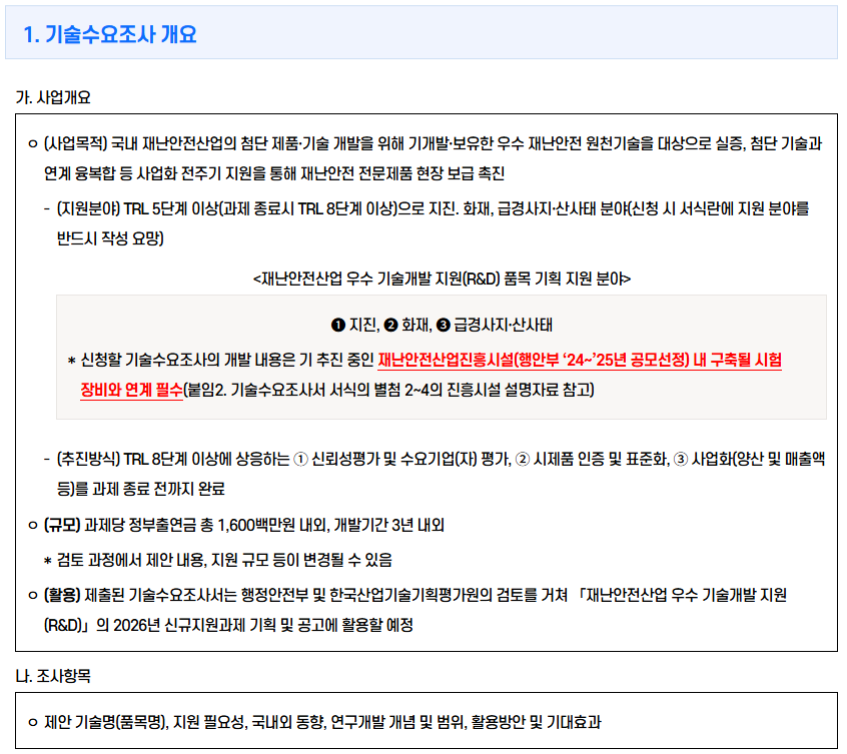This screenshot has width=847, height=754.
Task: Click the '제안 기술명(품목명)' text in 조사항목 box
Action: coord(107,722)
